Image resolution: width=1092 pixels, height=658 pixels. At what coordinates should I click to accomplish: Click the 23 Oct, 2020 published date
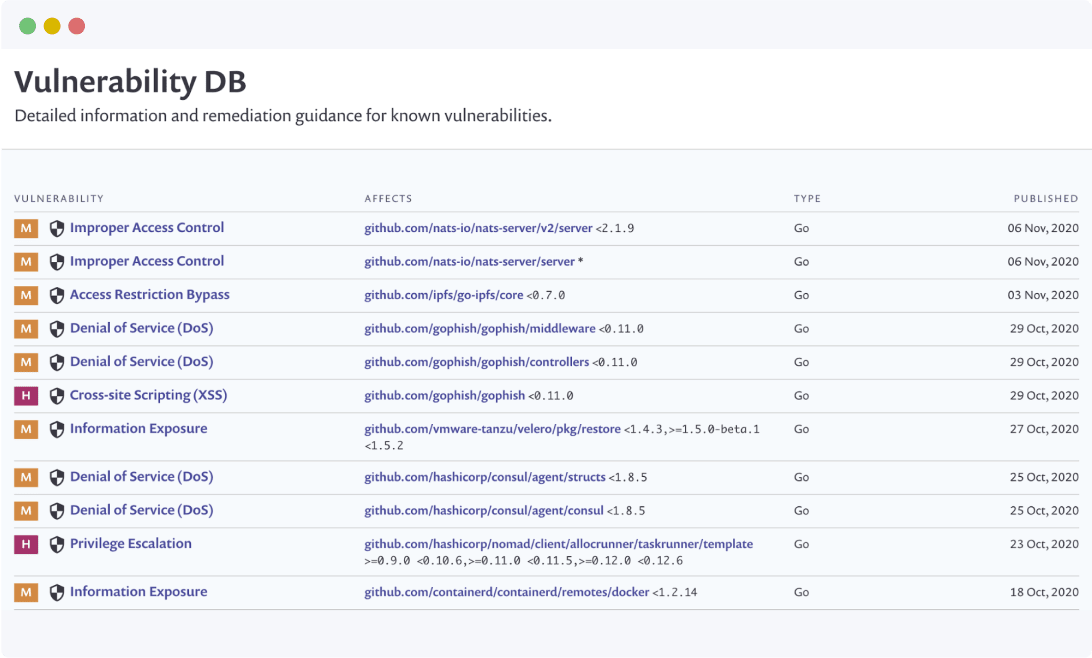tap(1045, 544)
